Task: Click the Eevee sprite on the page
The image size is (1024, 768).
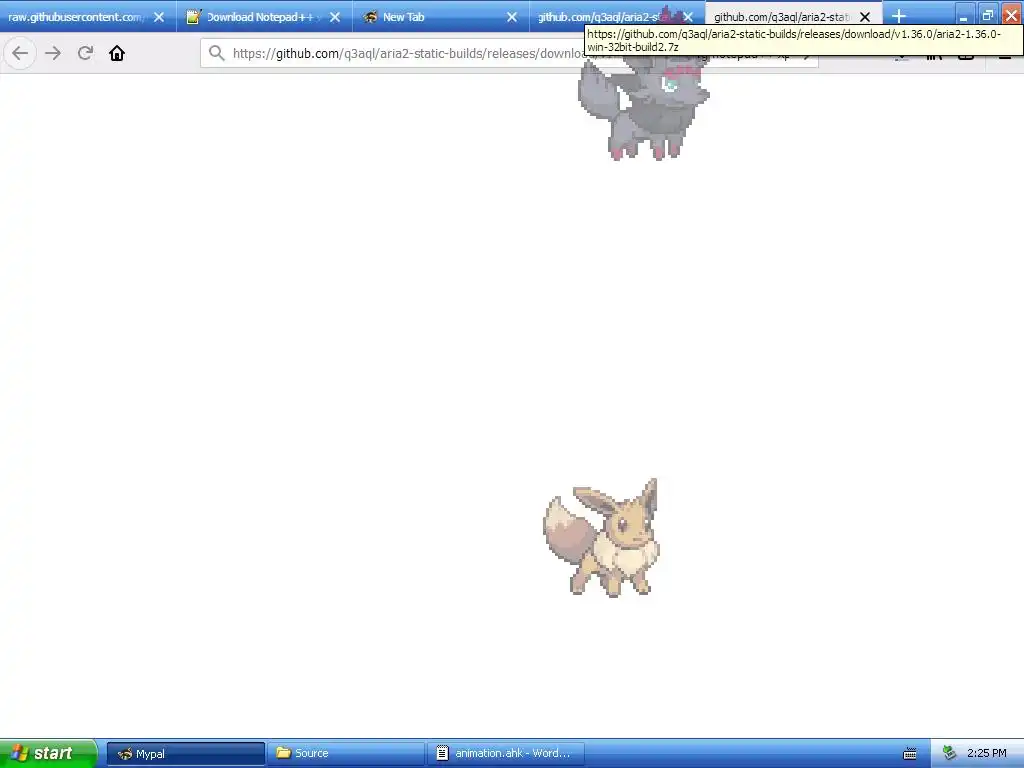Action: [x=601, y=537]
